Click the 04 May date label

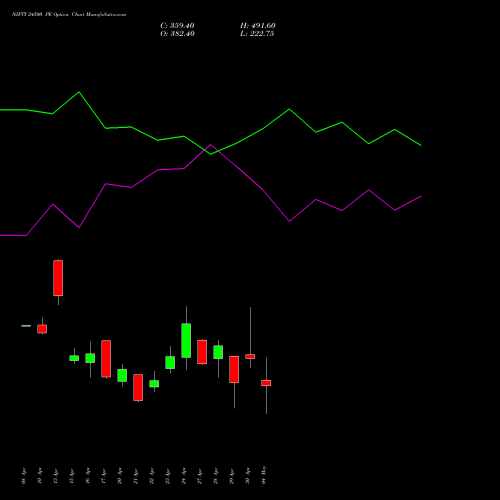(x=264, y=475)
